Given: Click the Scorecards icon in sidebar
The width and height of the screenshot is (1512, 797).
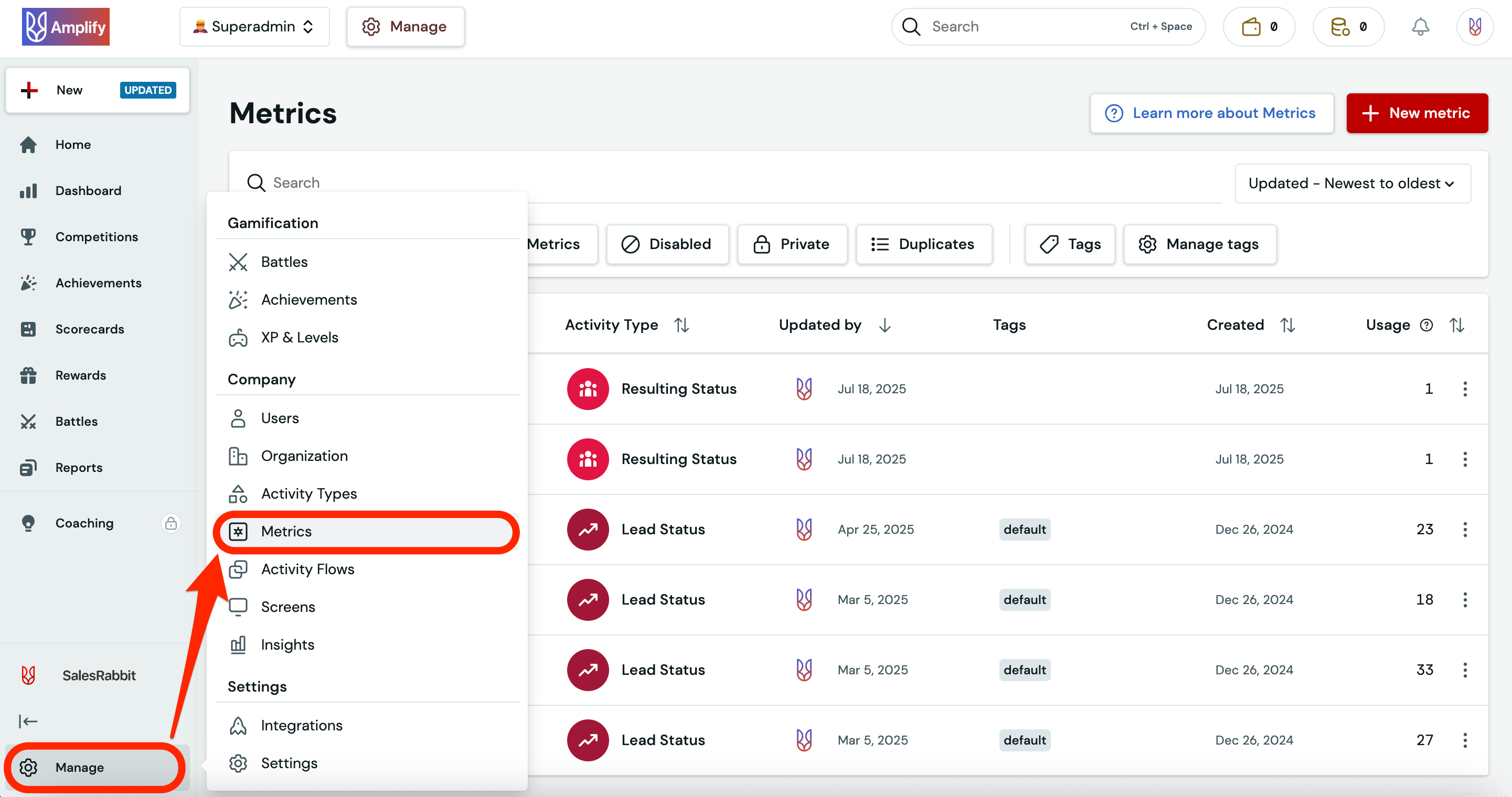Looking at the screenshot, I should (28, 329).
